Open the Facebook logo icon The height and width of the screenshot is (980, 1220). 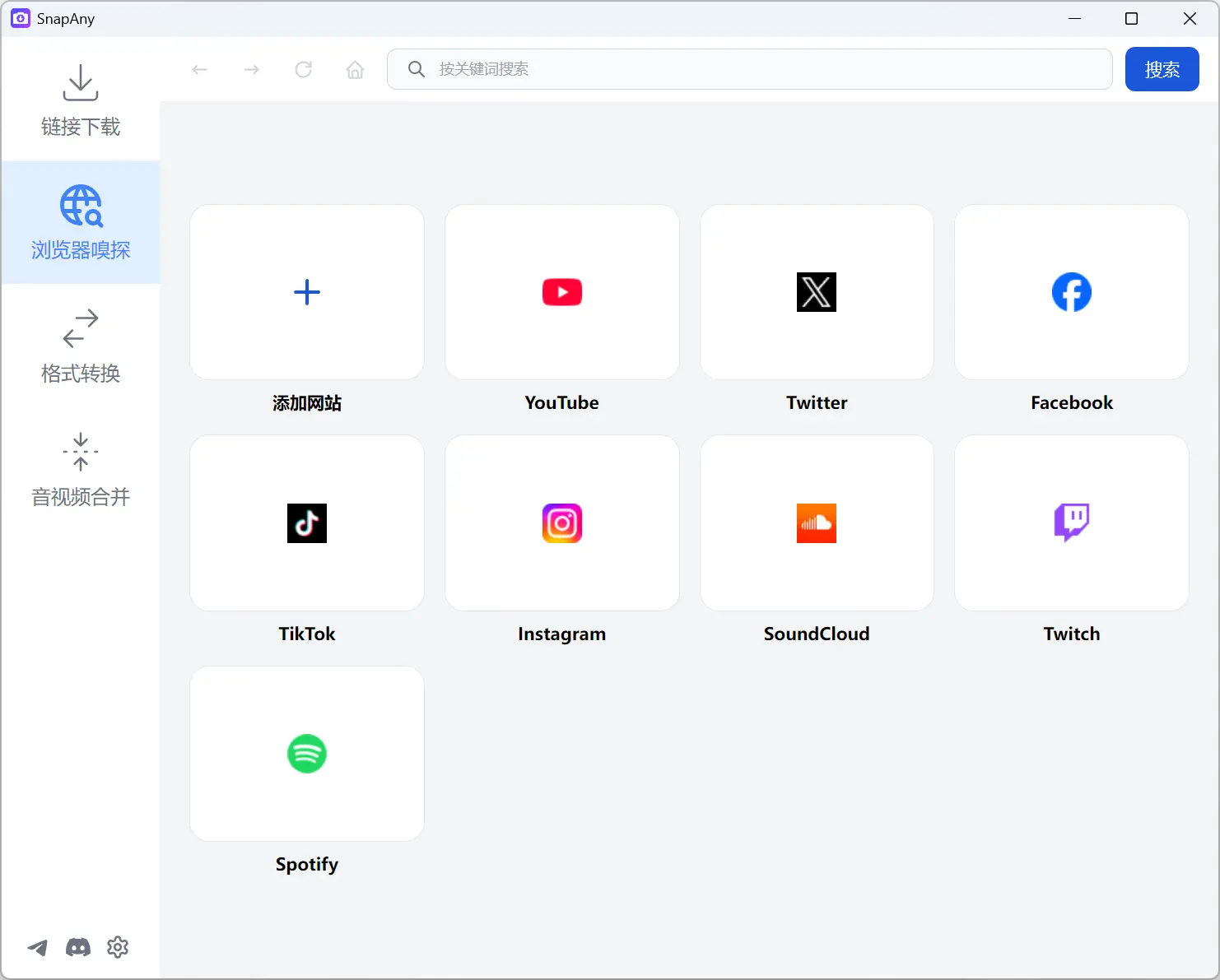point(1072,292)
